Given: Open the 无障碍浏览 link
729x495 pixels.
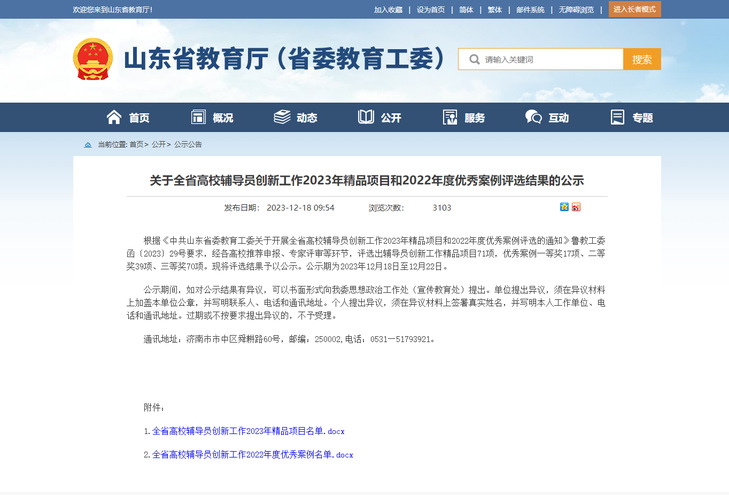Looking at the screenshot, I should point(577,10).
